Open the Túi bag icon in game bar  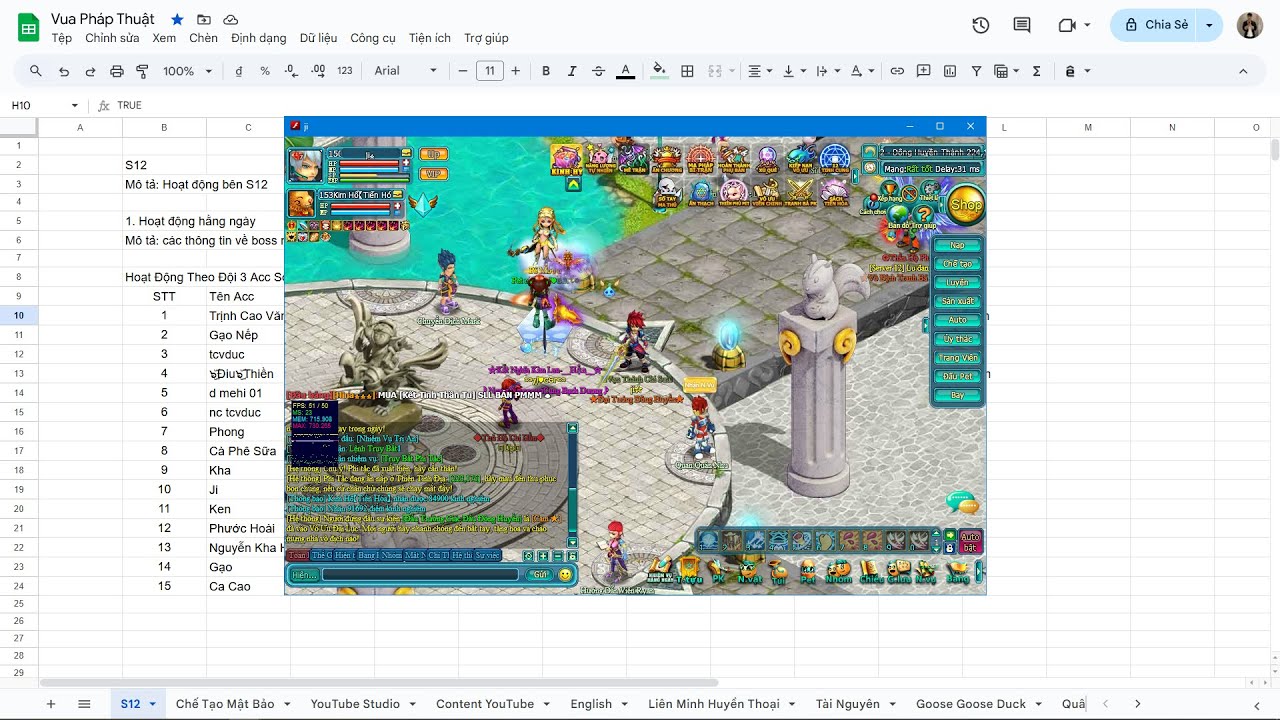click(779, 570)
